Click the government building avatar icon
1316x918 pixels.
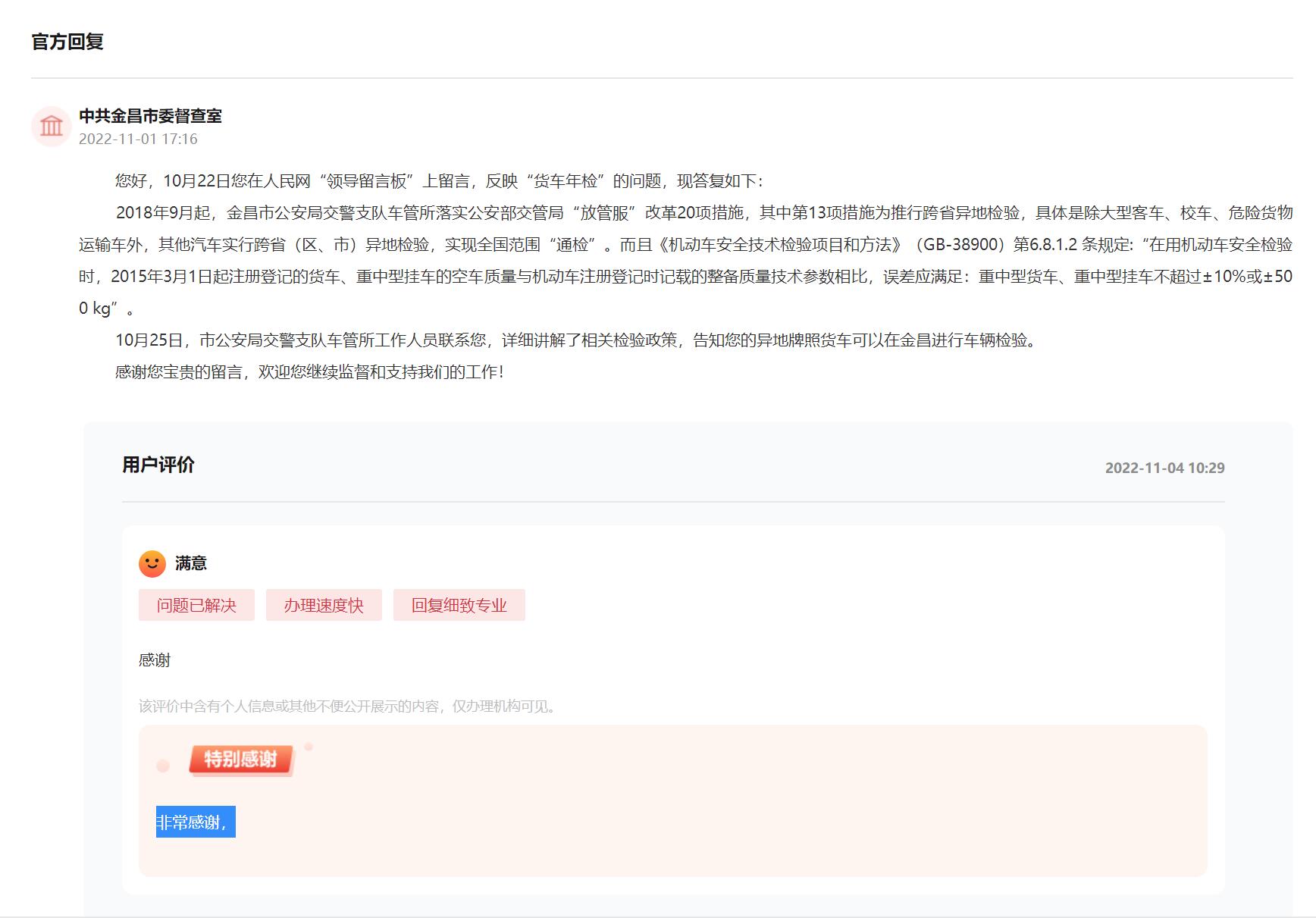click(52, 126)
